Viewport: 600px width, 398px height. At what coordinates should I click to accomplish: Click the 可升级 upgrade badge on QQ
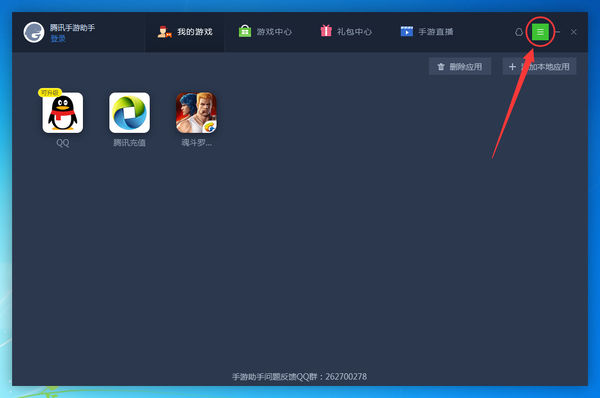coord(50,93)
